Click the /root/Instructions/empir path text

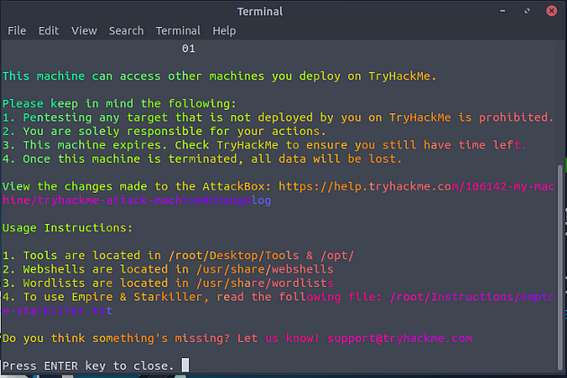[472, 297]
